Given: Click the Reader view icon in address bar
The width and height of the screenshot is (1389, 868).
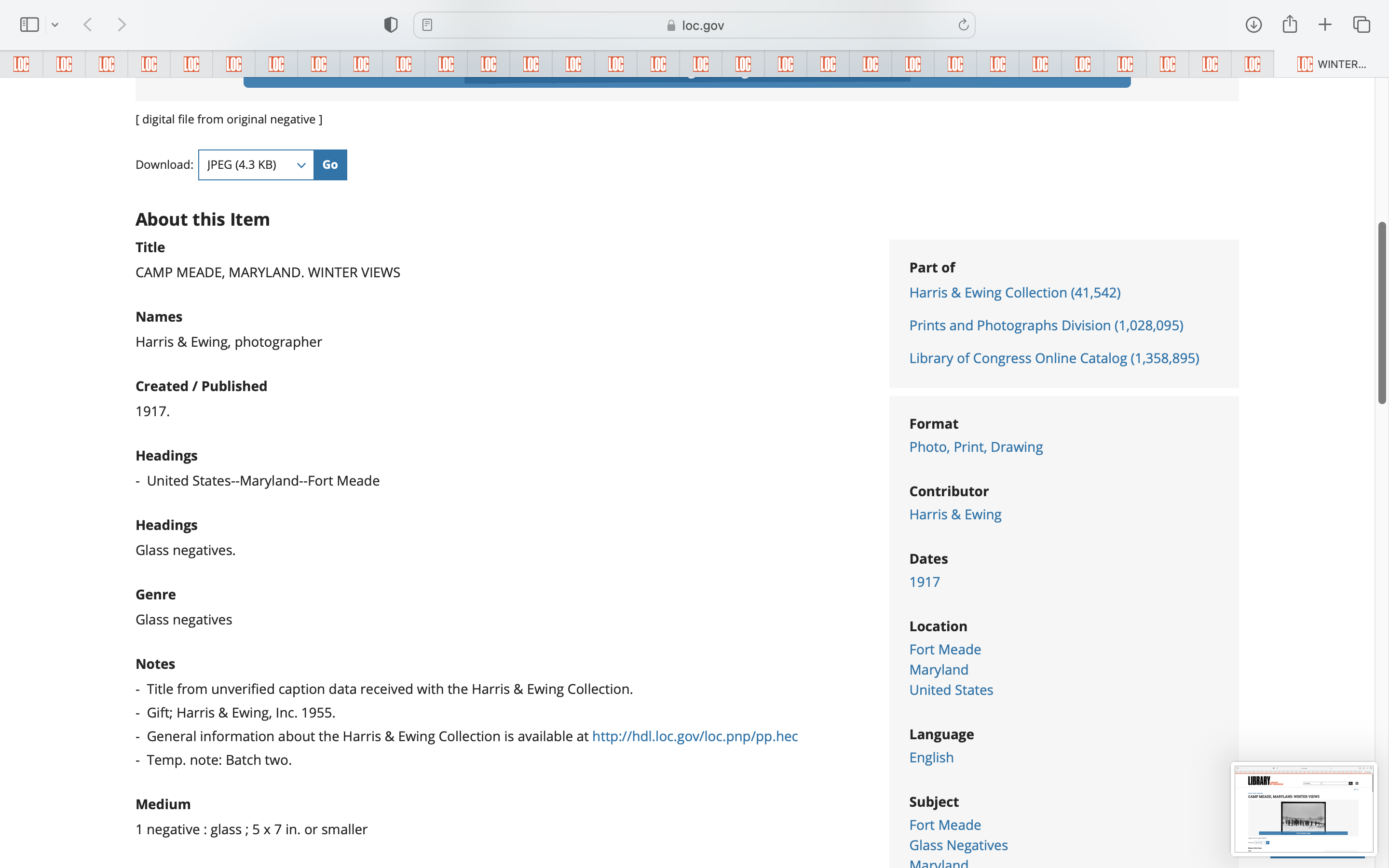Looking at the screenshot, I should [427, 25].
